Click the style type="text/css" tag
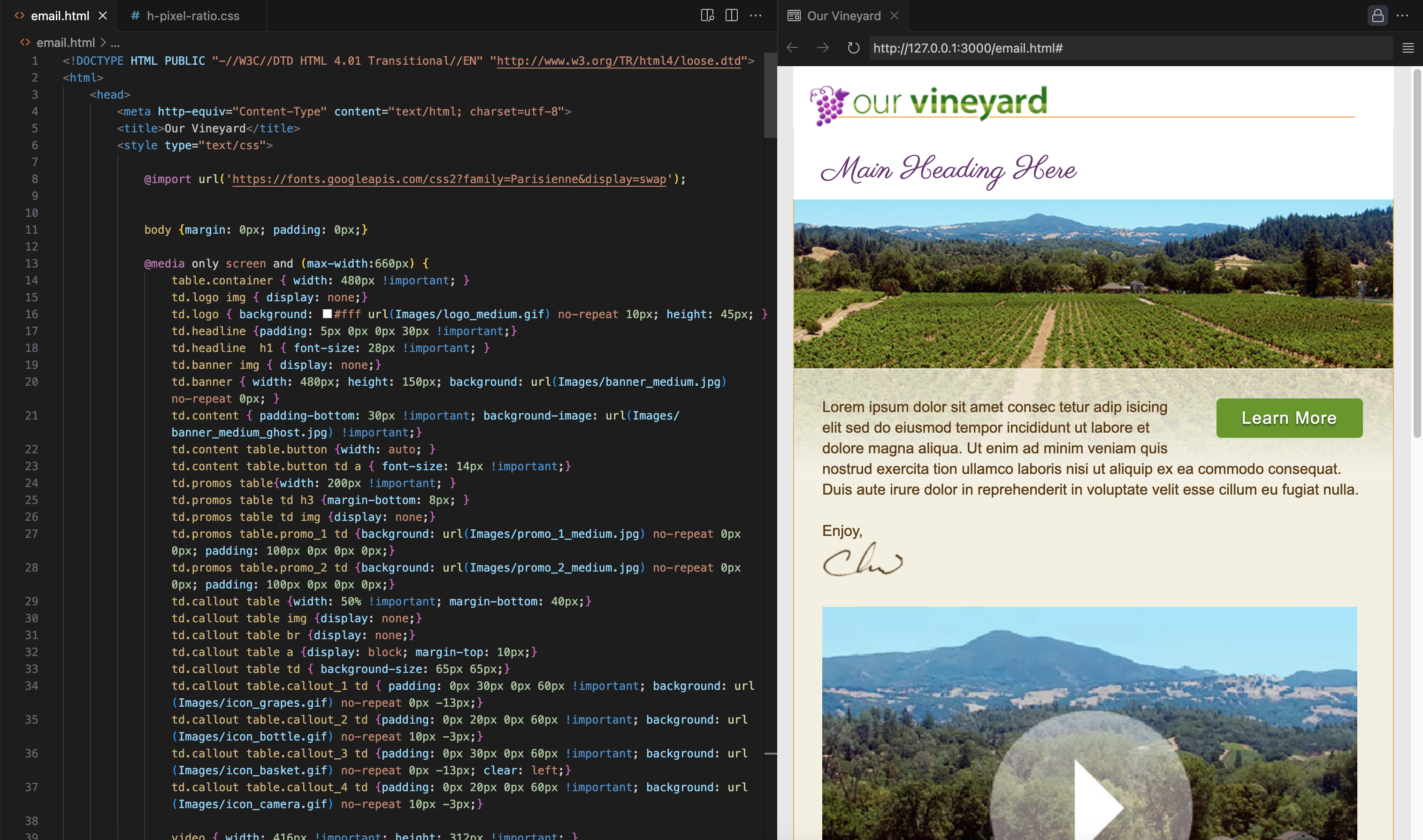Viewport: 1423px width, 840px height. click(195, 145)
